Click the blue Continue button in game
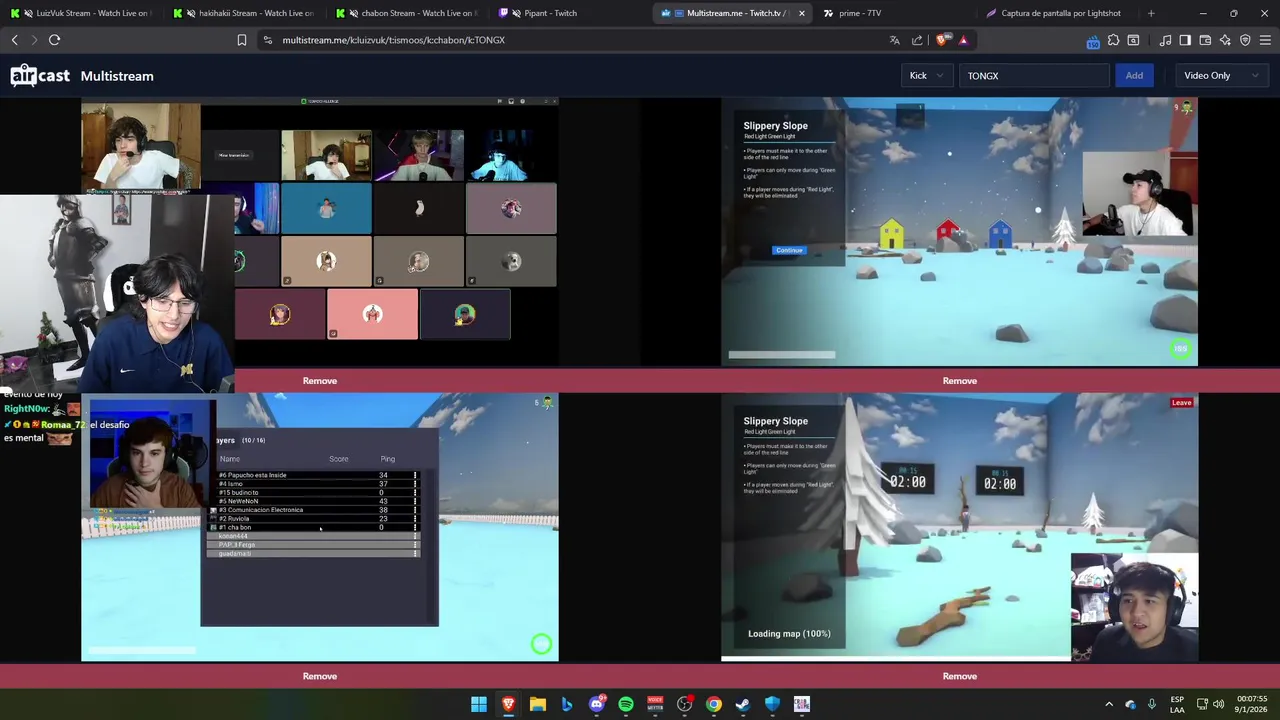 [x=789, y=250]
